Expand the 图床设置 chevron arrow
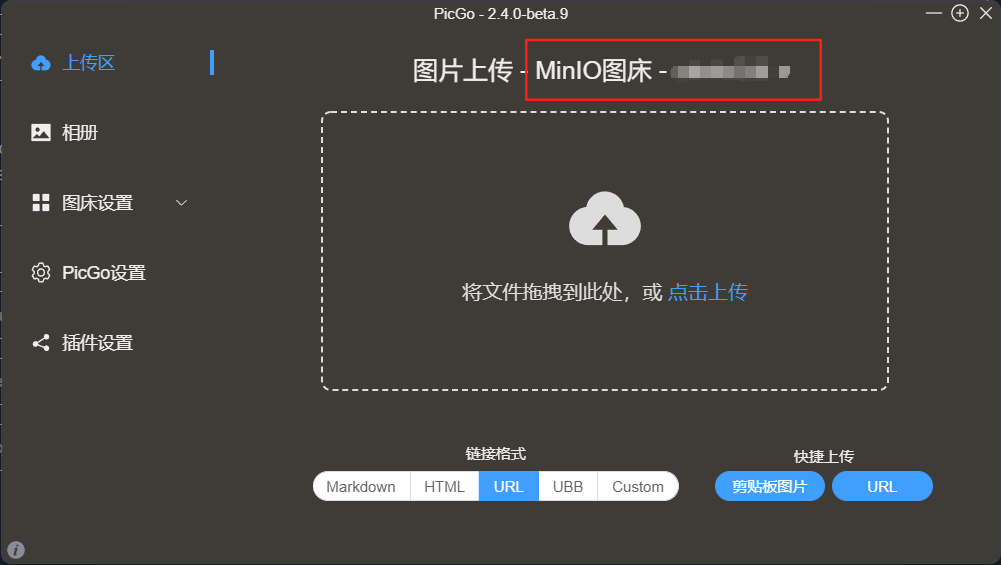The width and height of the screenshot is (1001, 565). (x=181, y=203)
